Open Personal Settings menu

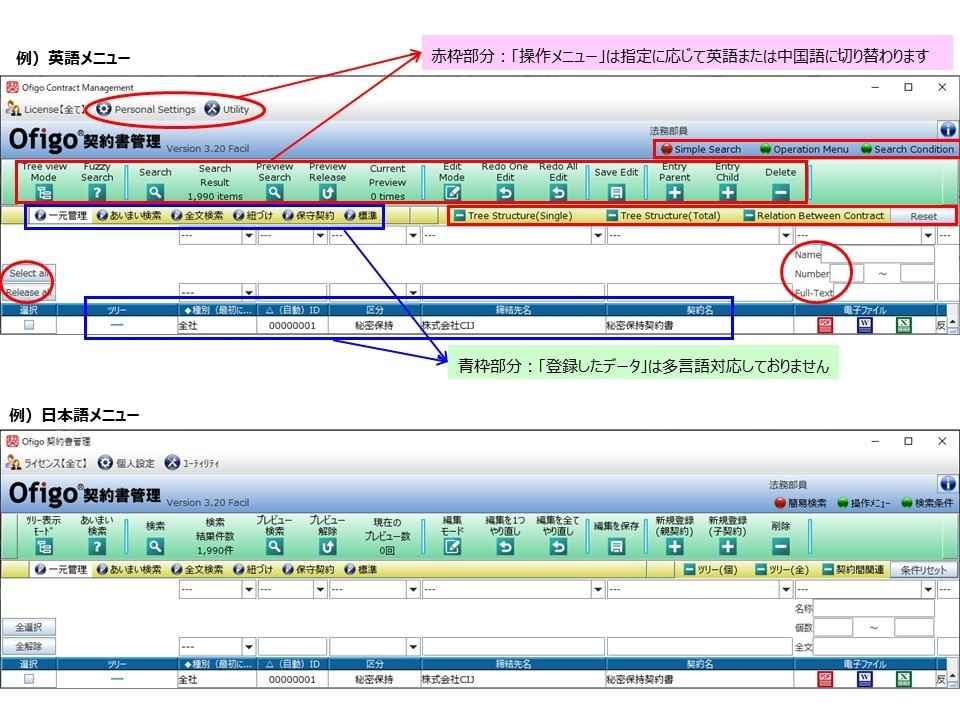coord(146,109)
